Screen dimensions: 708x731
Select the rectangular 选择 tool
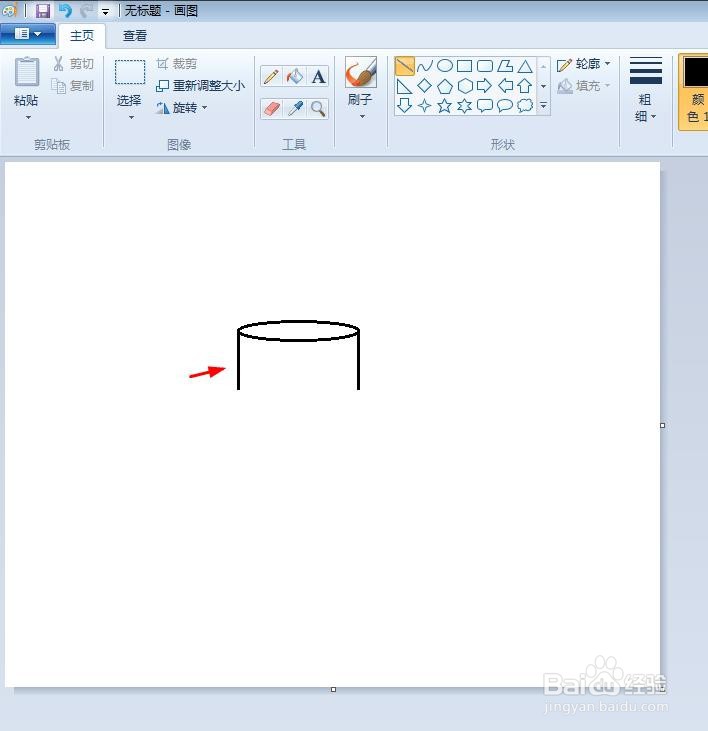tap(130, 72)
